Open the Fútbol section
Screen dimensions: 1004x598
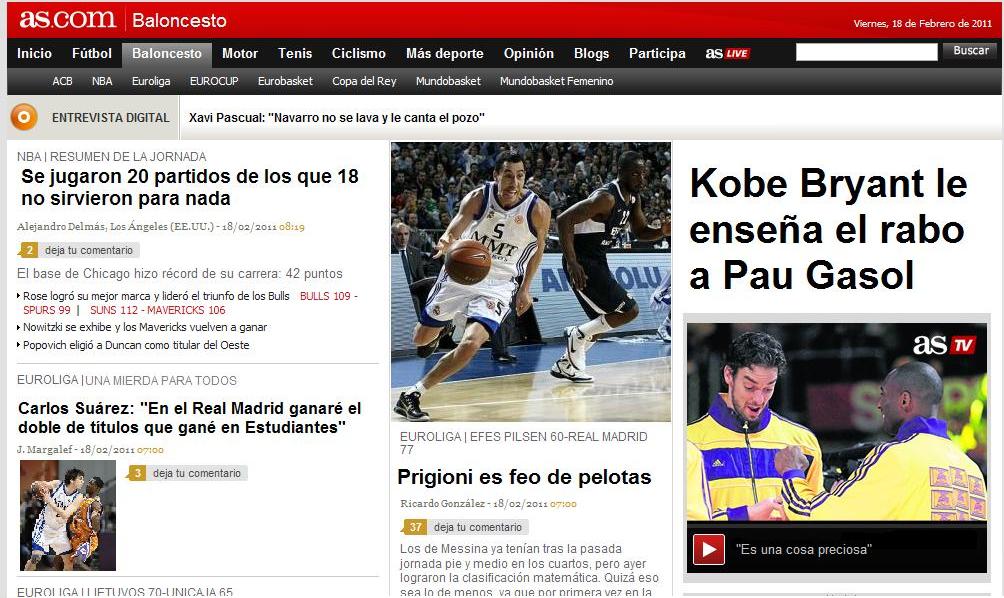(92, 53)
